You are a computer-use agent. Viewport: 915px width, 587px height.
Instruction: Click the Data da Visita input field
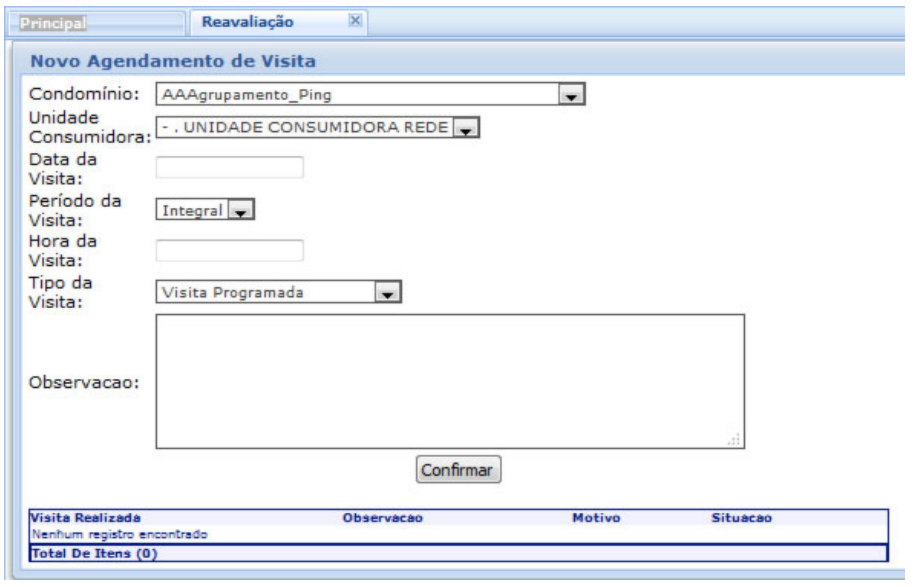point(229,167)
